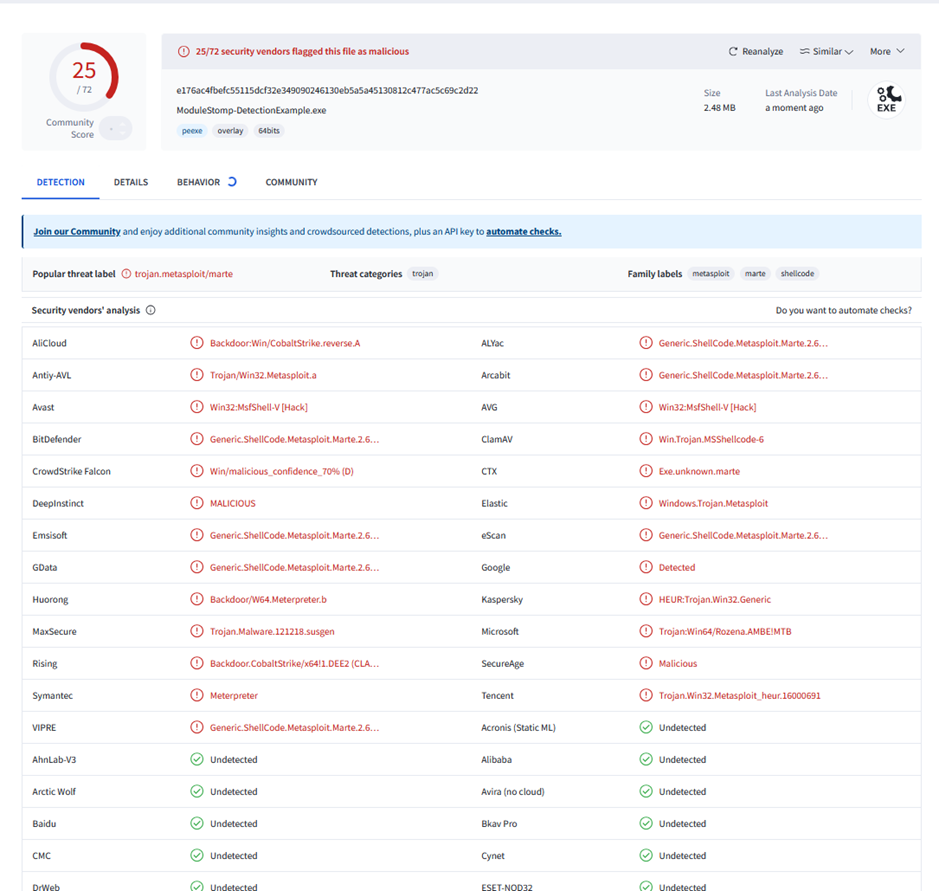The image size is (939, 891).
Task: Click the 'a moment ago' analysis date
Action: (794, 108)
